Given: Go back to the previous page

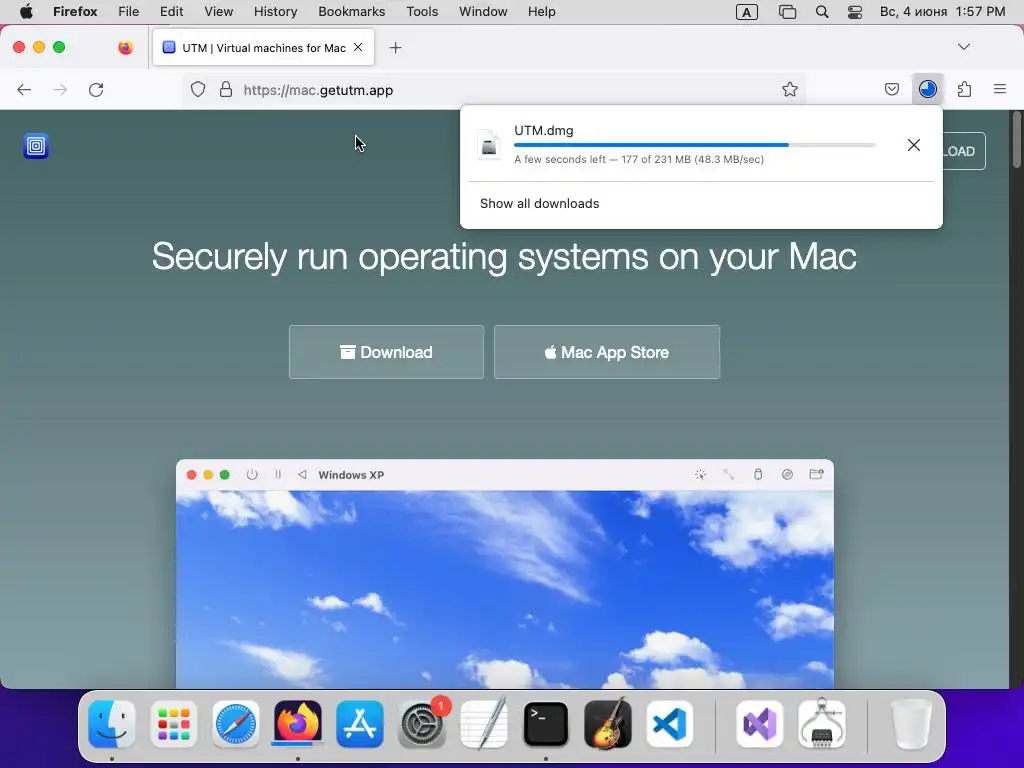Looking at the screenshot, I should pyautogui.click(x=24, y=89).
